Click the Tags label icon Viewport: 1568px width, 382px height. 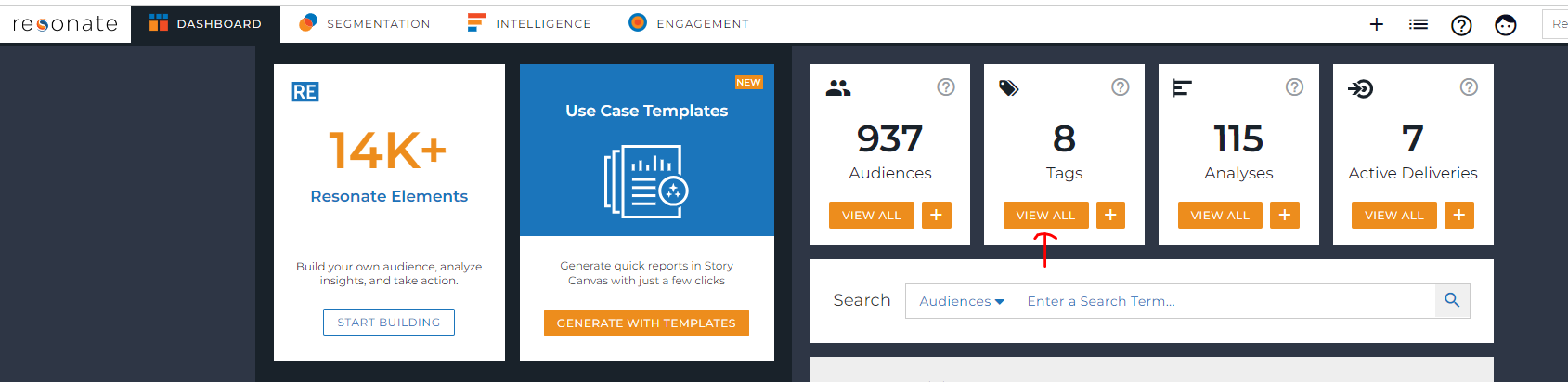pyautogui.click(x=1009, y=88)
